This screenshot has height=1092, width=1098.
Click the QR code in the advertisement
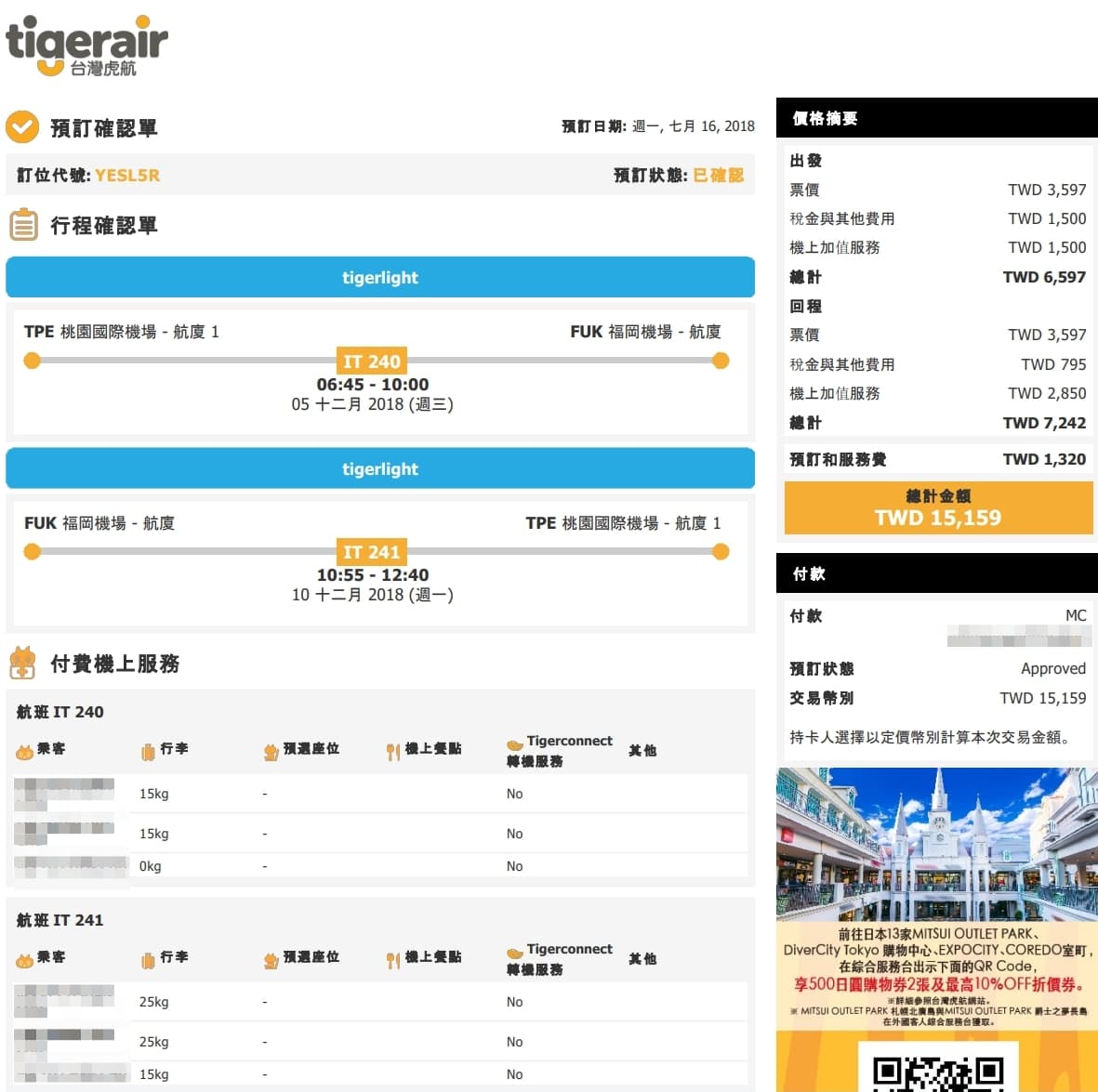click(938, 1073)
